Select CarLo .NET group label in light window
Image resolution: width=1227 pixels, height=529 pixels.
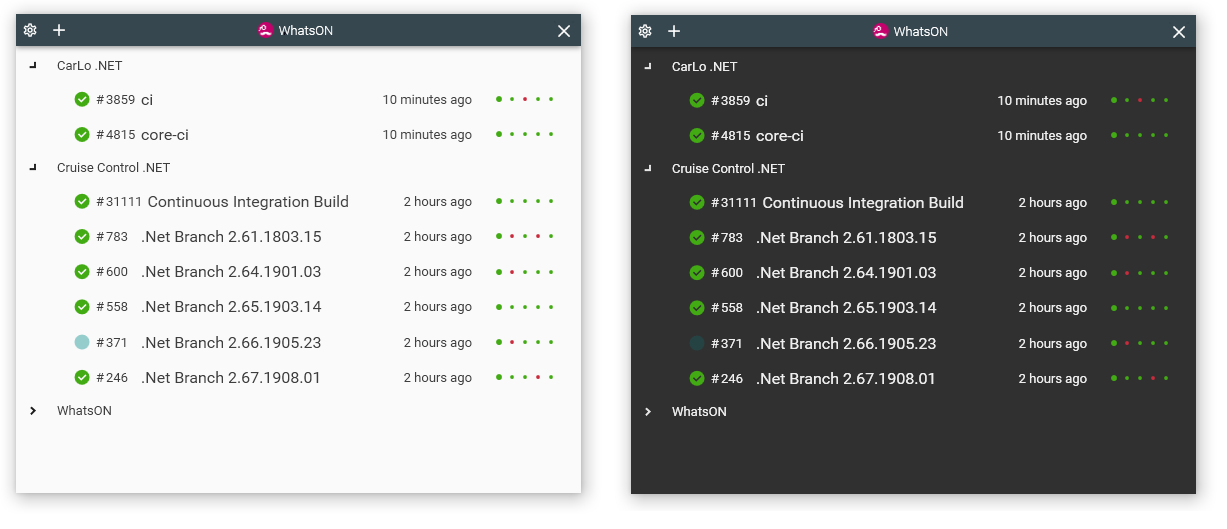(x=90, y=66)
